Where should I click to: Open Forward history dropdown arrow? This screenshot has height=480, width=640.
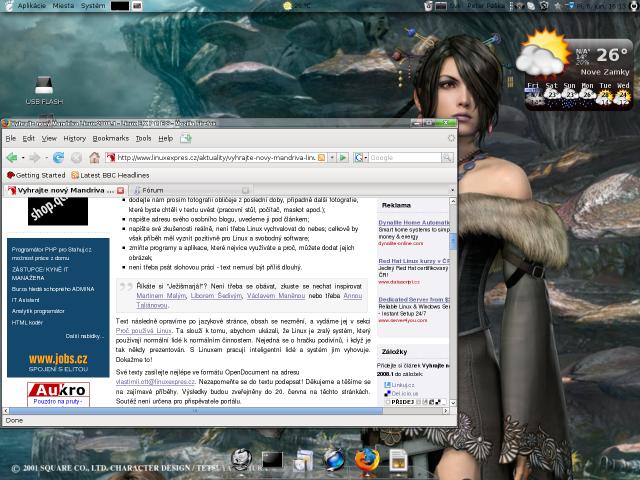click(x=46, y=158)
